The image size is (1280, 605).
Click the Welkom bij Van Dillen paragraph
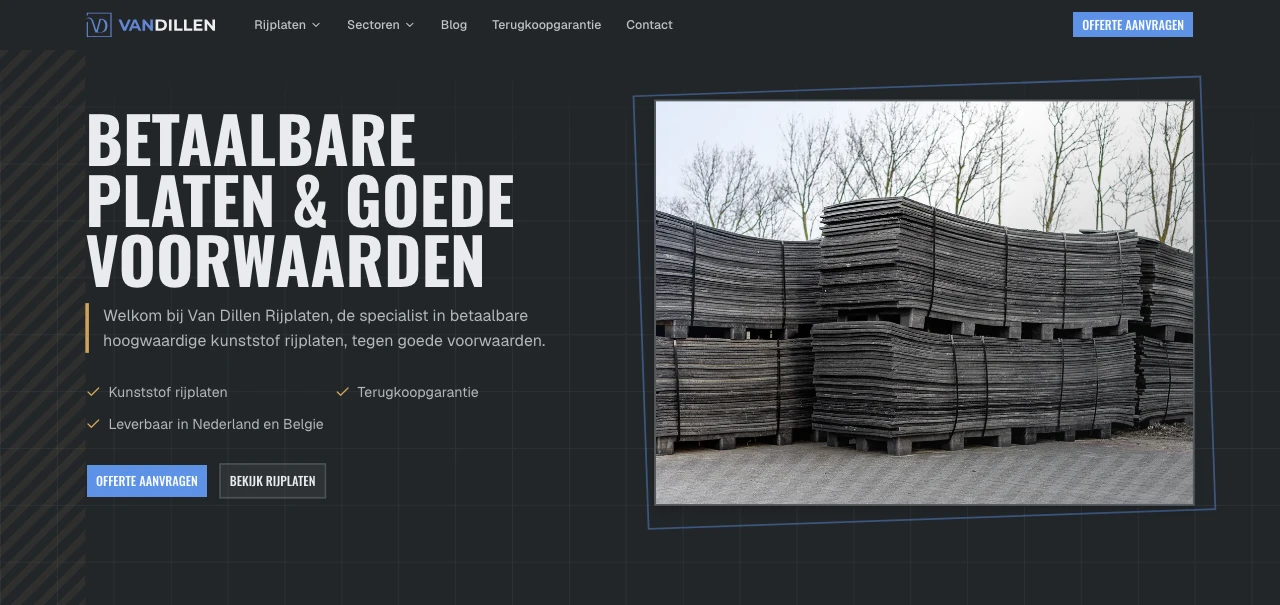(x=324, y=328)
